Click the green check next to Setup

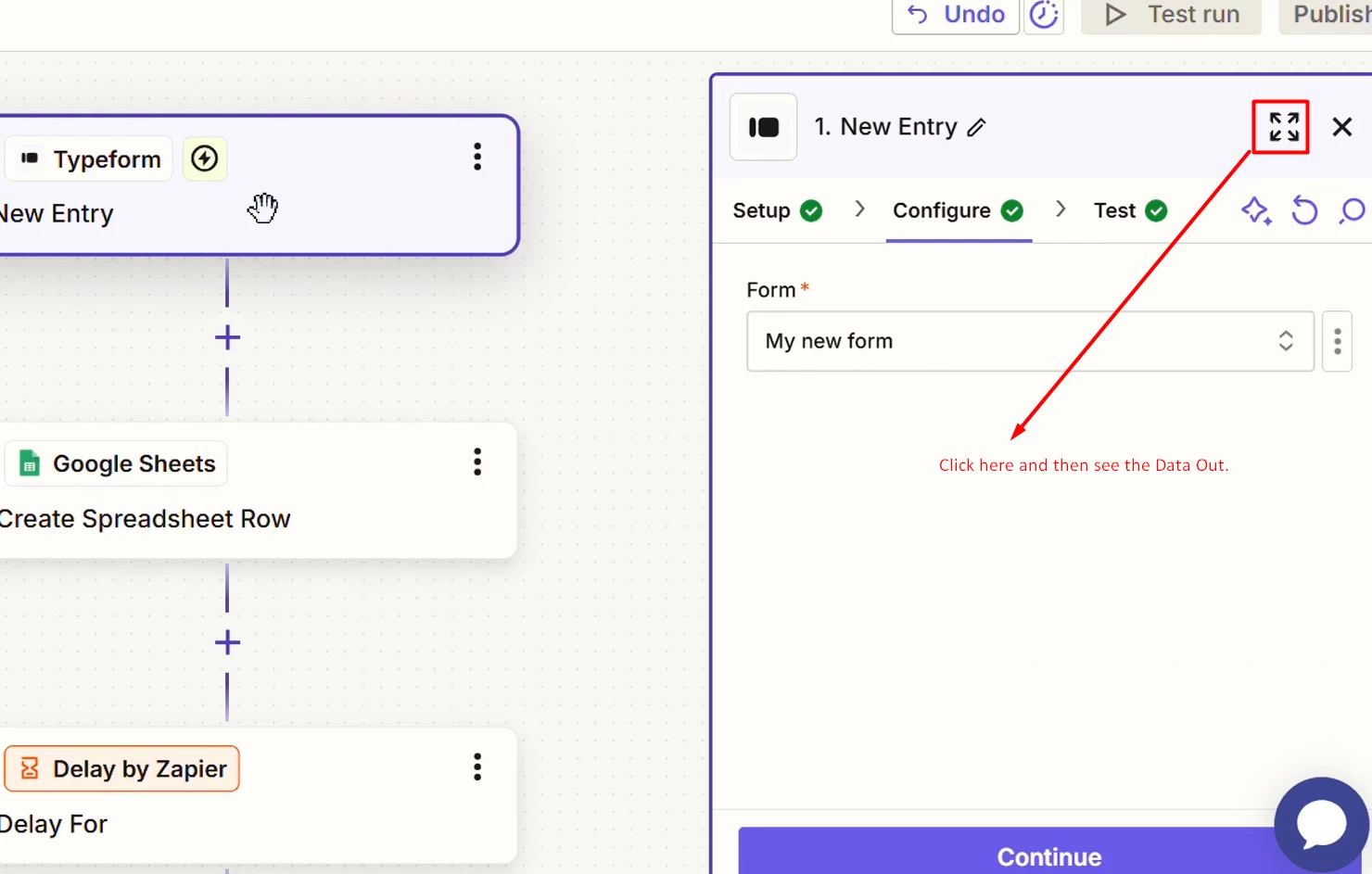tap(811, 211)
